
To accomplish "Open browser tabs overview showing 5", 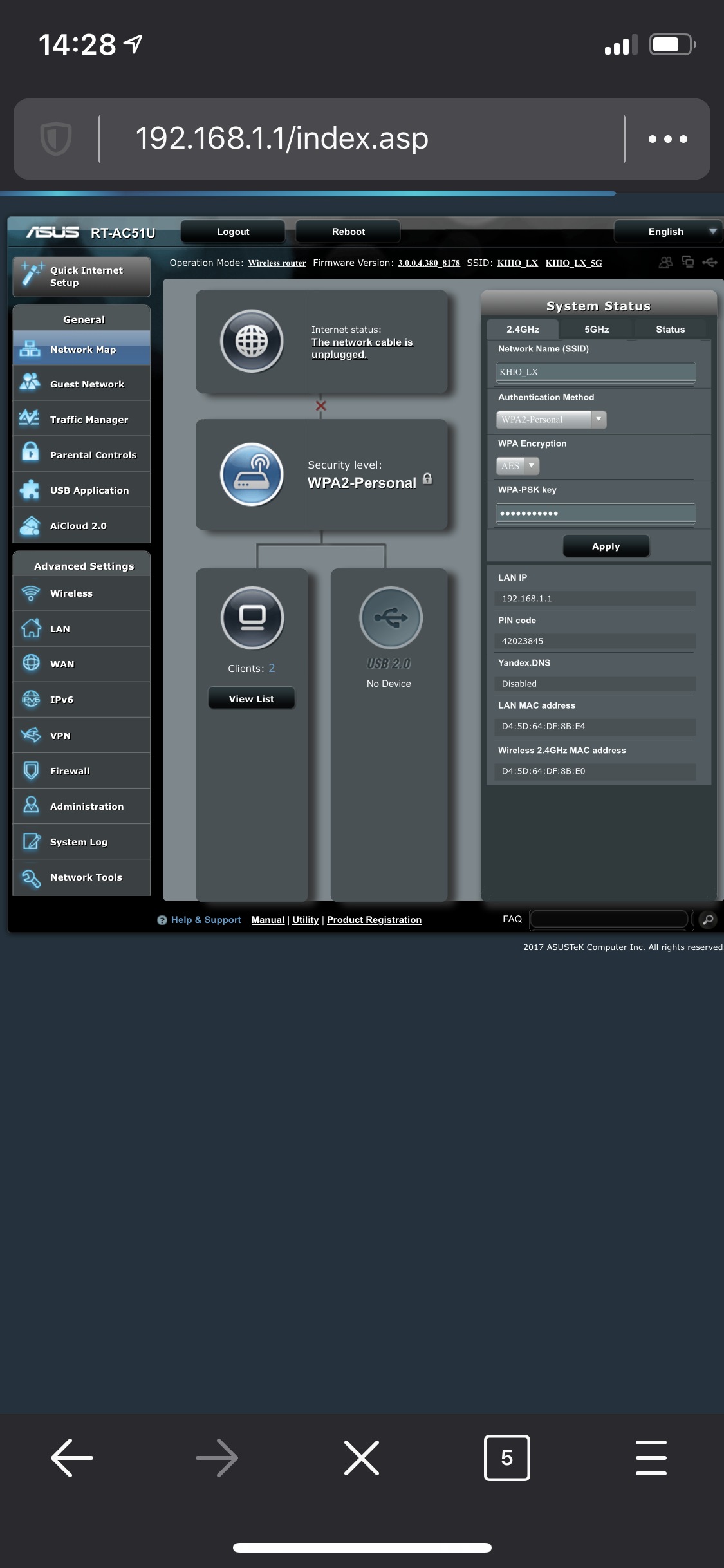I will point(506,1457).
